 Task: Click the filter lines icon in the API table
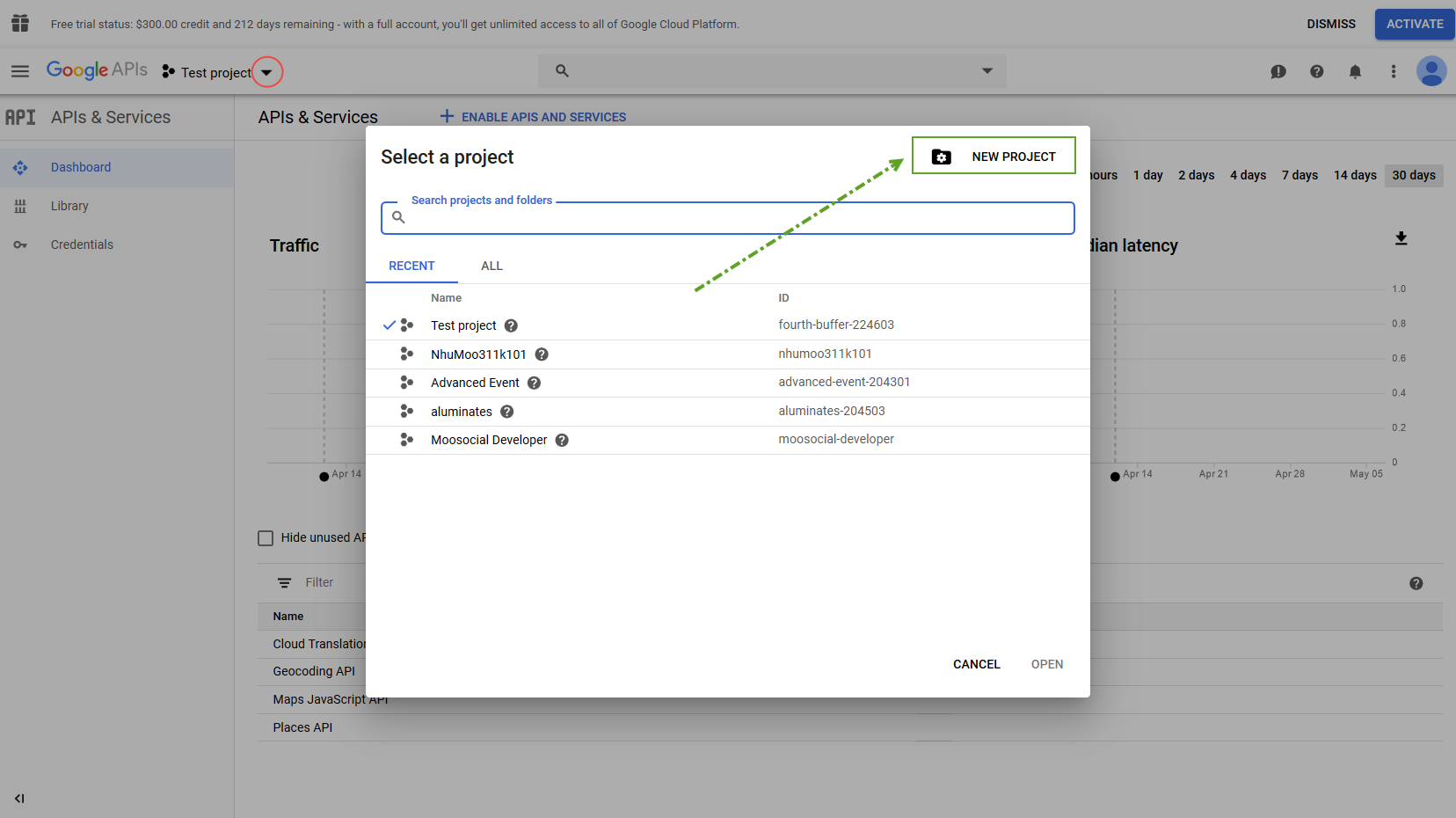click(x=284, y=583)
